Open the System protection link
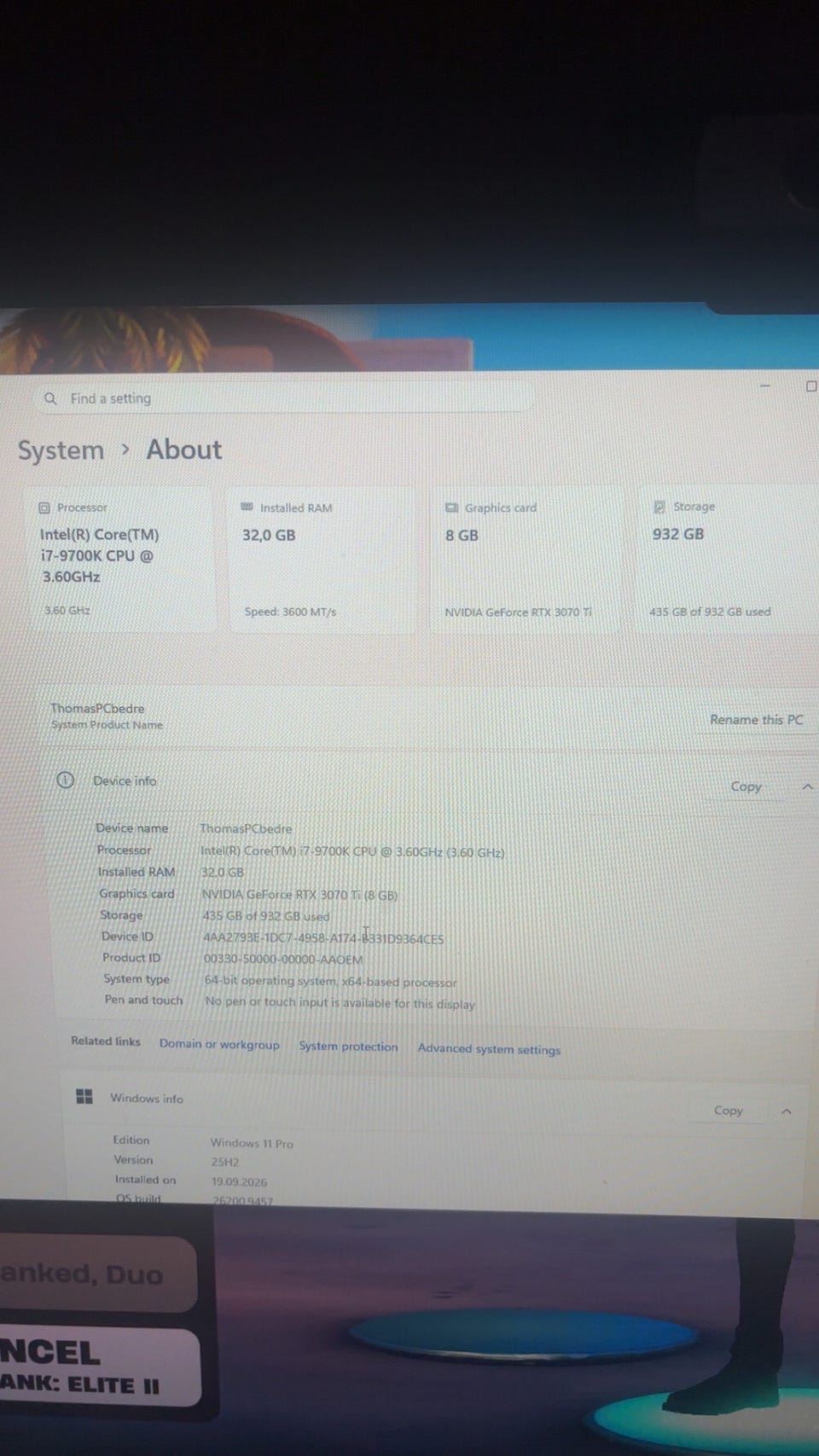 point(348,1047)
